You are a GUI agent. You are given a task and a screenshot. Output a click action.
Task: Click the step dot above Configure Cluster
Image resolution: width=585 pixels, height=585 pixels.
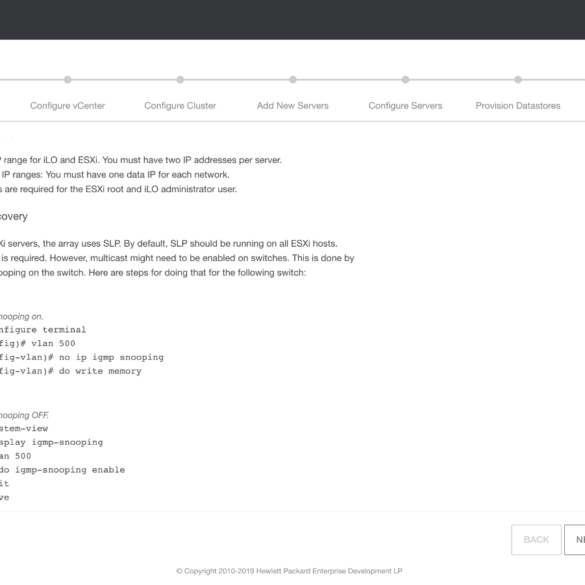[x=180, y=79]
